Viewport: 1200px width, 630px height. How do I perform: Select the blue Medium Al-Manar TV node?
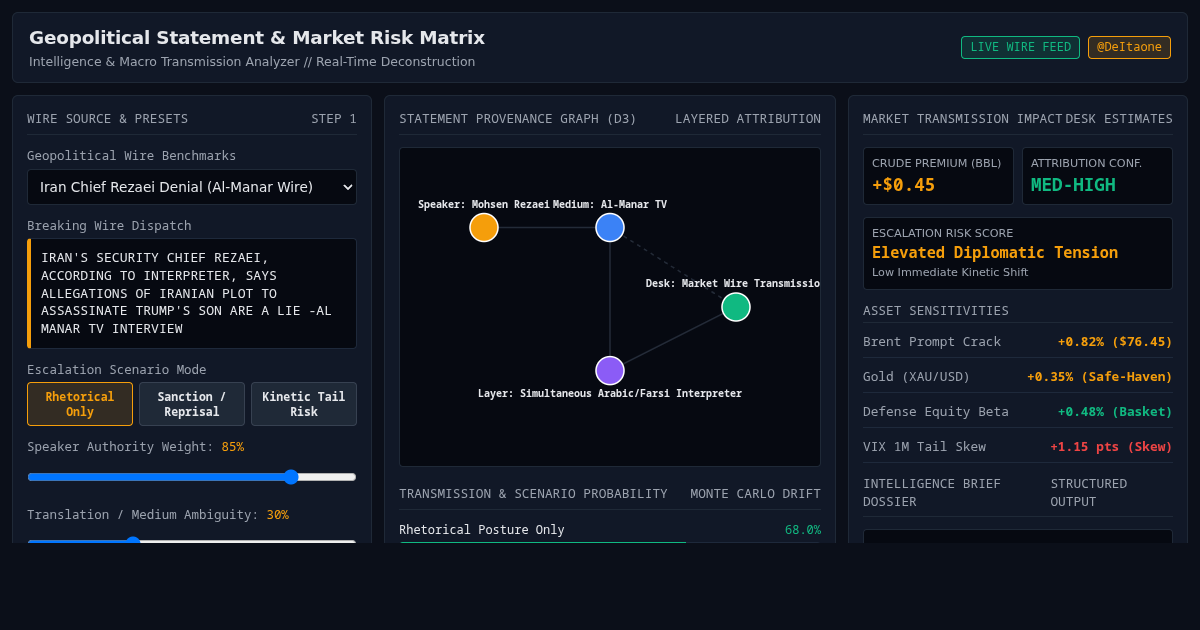[x=610, y=227]
